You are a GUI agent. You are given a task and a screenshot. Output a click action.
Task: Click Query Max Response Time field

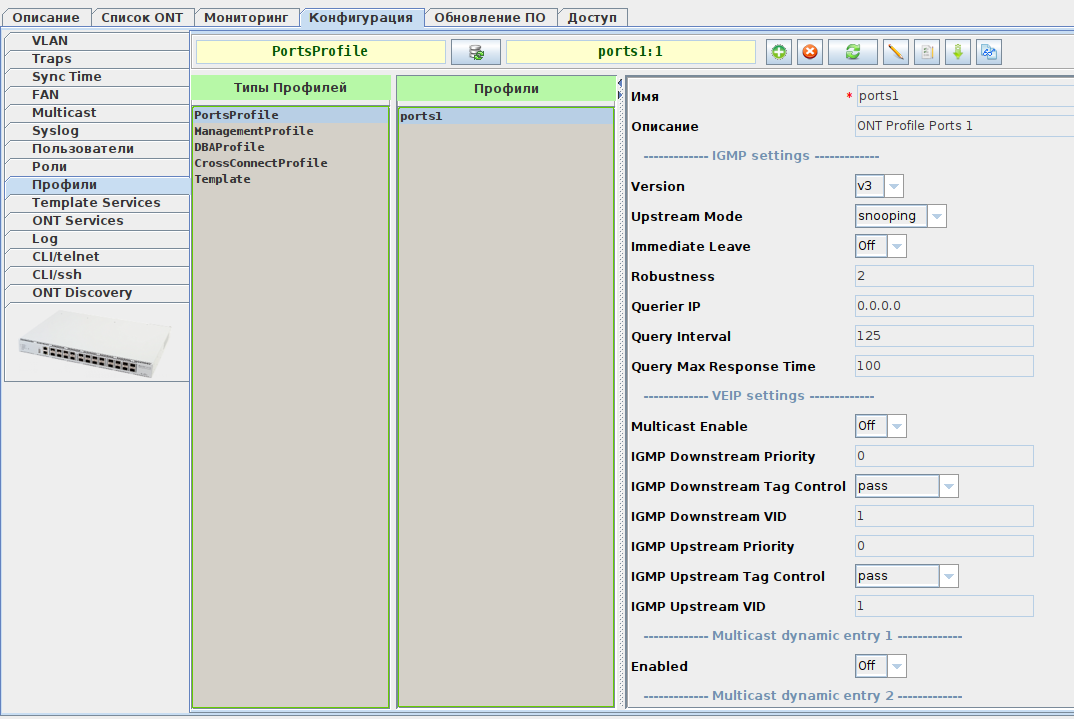click(945, 366)
